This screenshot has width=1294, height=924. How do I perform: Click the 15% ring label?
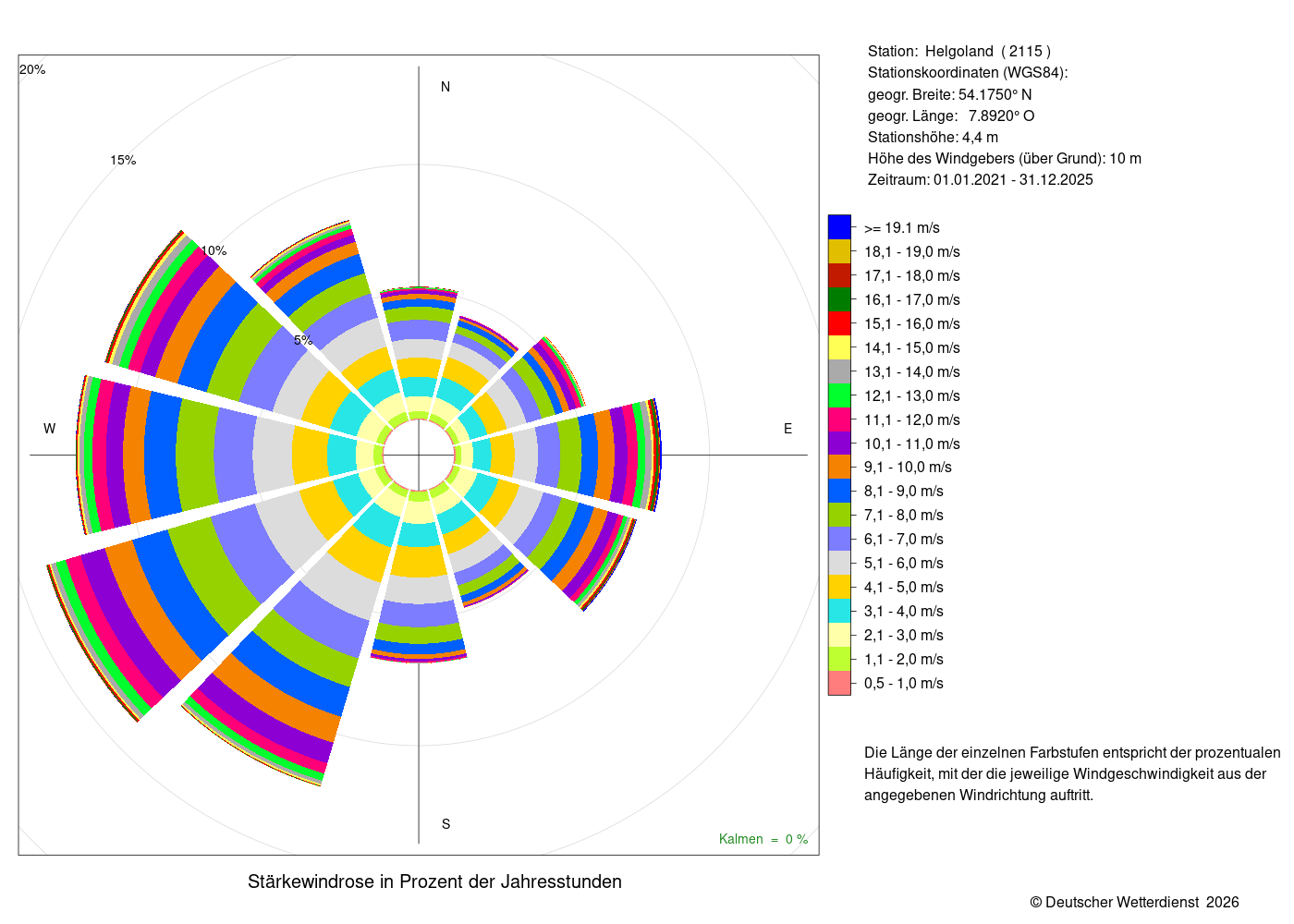tap(123, 160)
